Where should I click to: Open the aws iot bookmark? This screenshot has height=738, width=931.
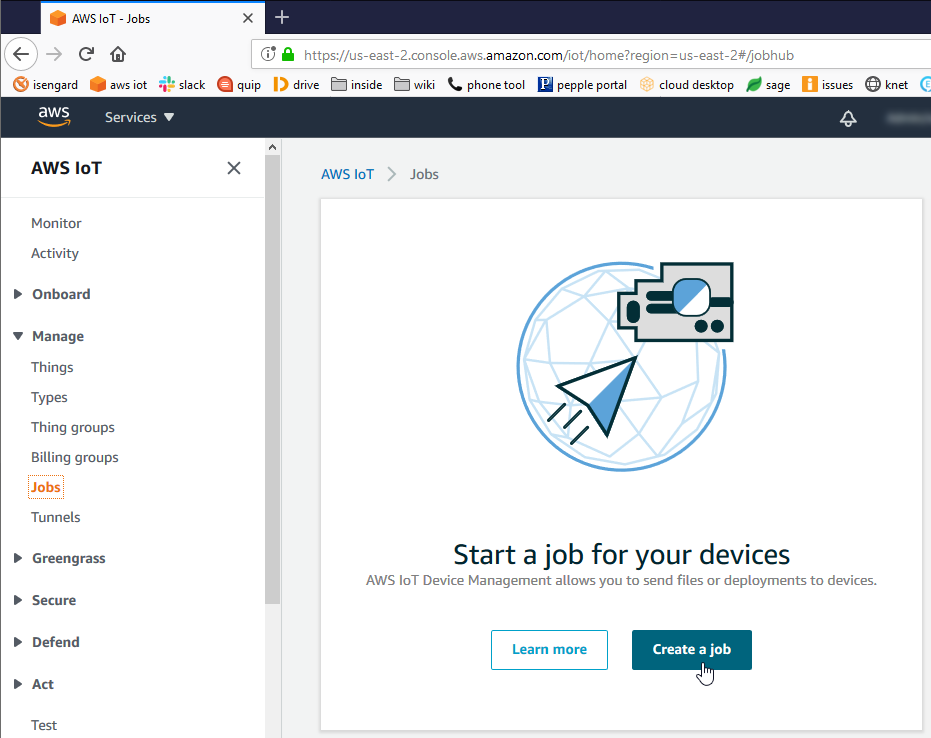point(118,85)
